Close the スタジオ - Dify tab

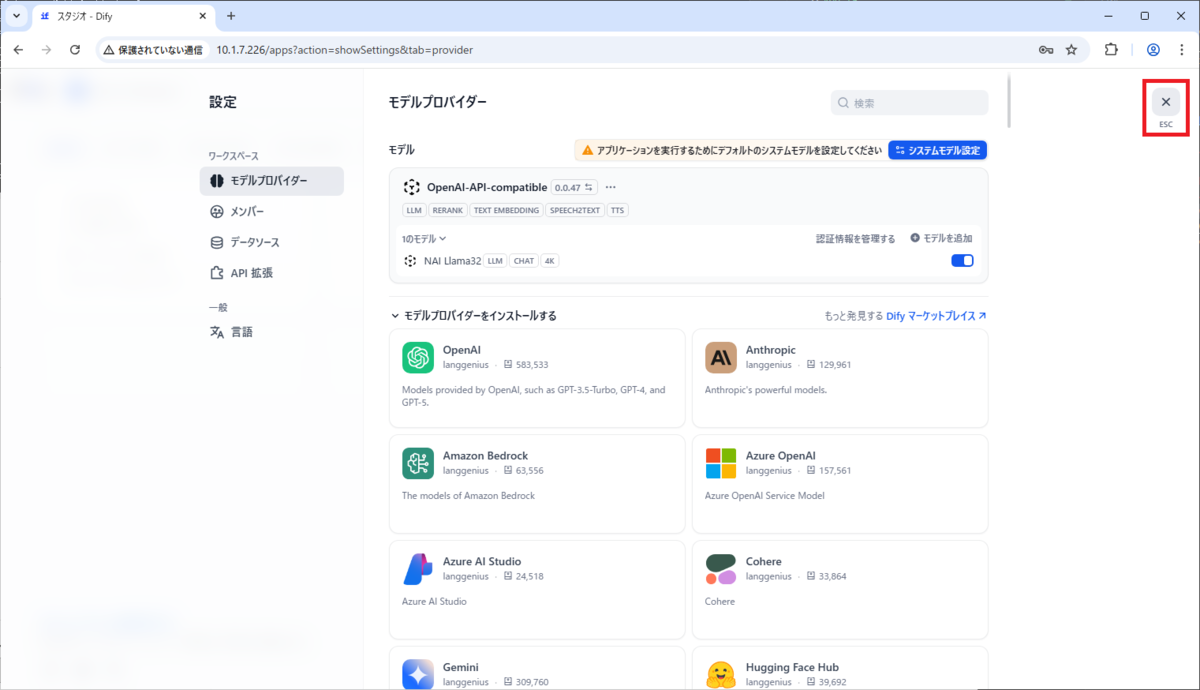coord(202,17)
